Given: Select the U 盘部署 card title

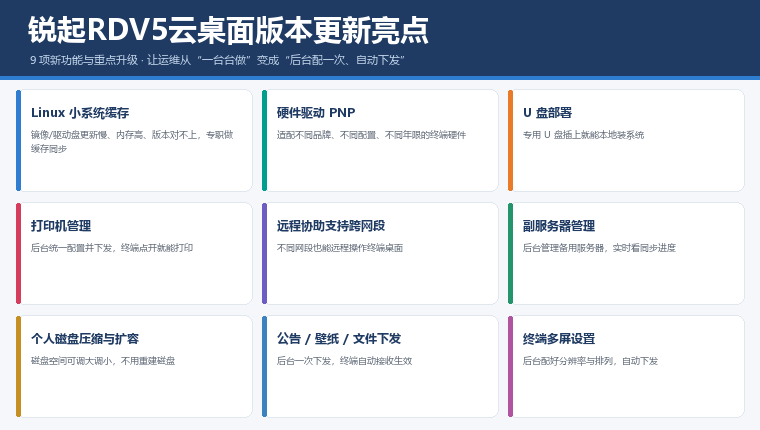Looking at the screenshot, I should (547, 112).
